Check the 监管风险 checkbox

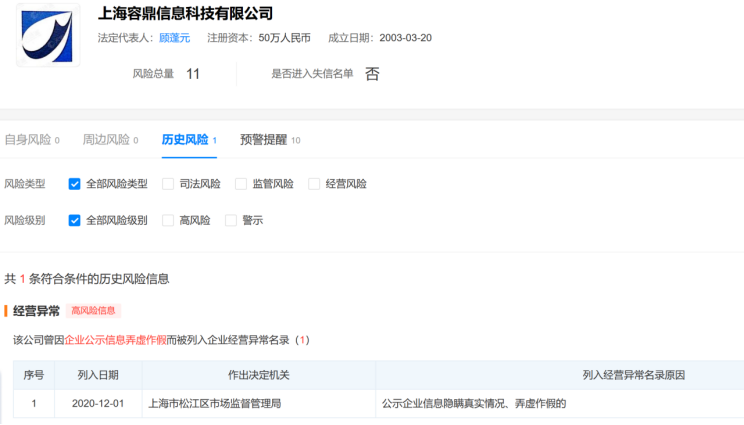(241, 184)
